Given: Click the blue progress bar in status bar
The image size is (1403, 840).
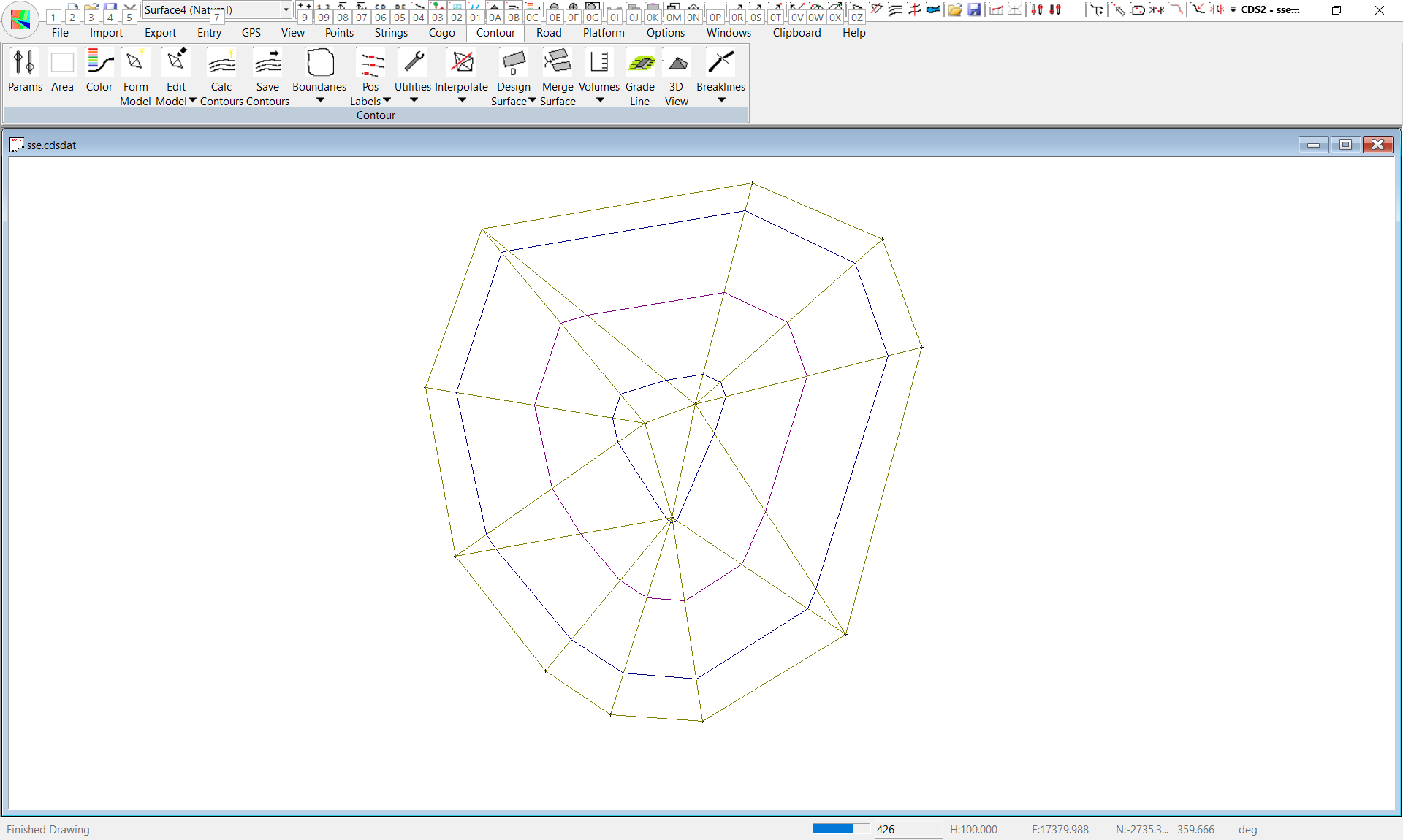Looking at the screenshot, I should click(833, 829).
